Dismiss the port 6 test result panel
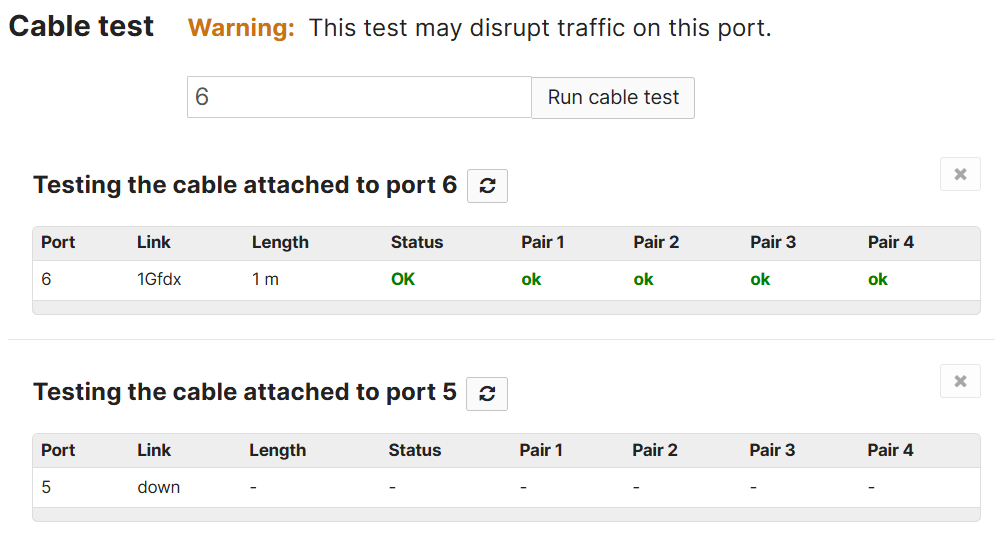Image resolution: width=995 pixels, height=534 pixels. tap(960, 174)
